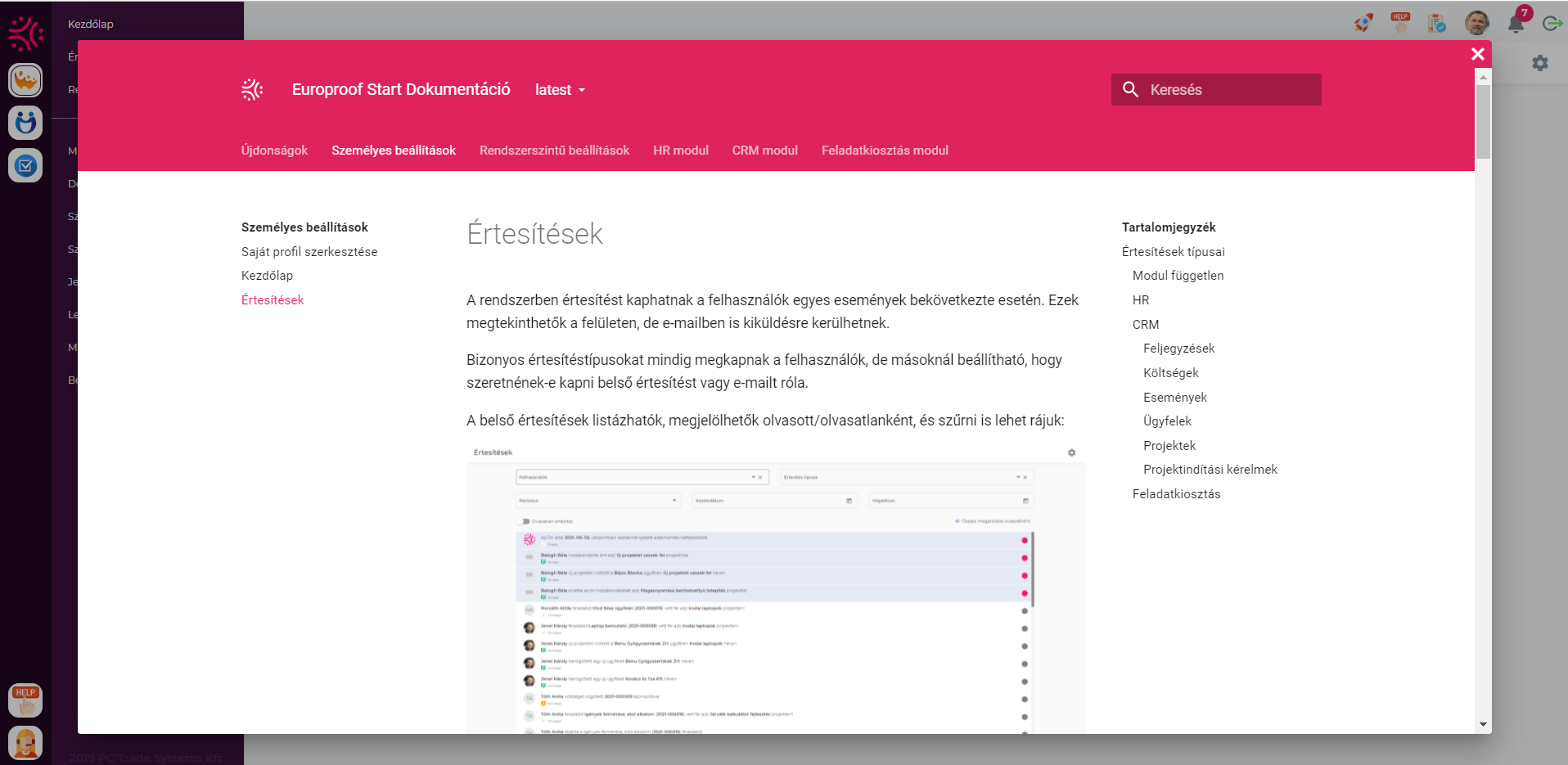
Task: Open notifications bell with 7 badge
Action: (x=1516, y=23)
